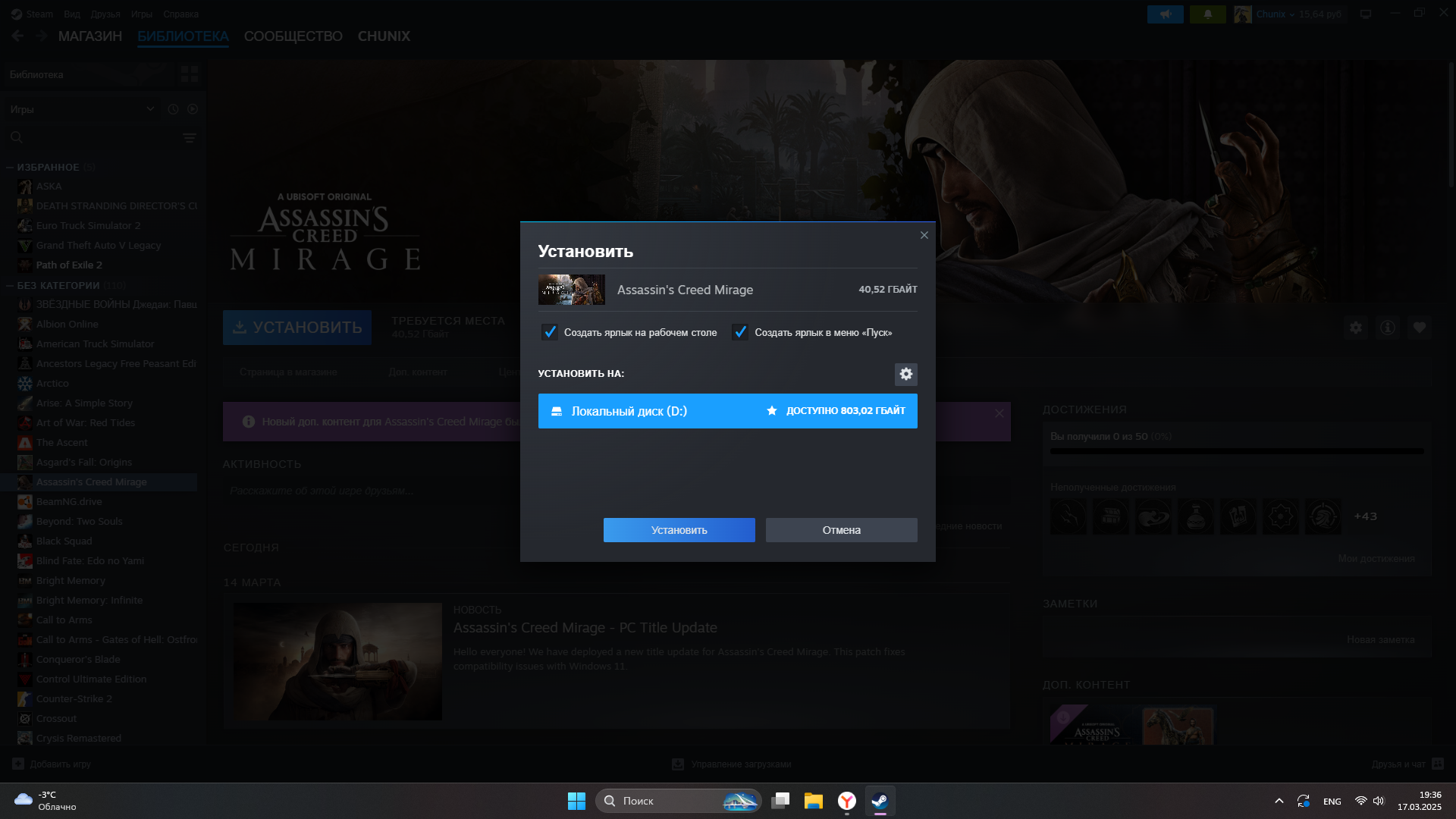Open the Игры menu
Screen dimensions: 1456x819
[x=141, y=14]
